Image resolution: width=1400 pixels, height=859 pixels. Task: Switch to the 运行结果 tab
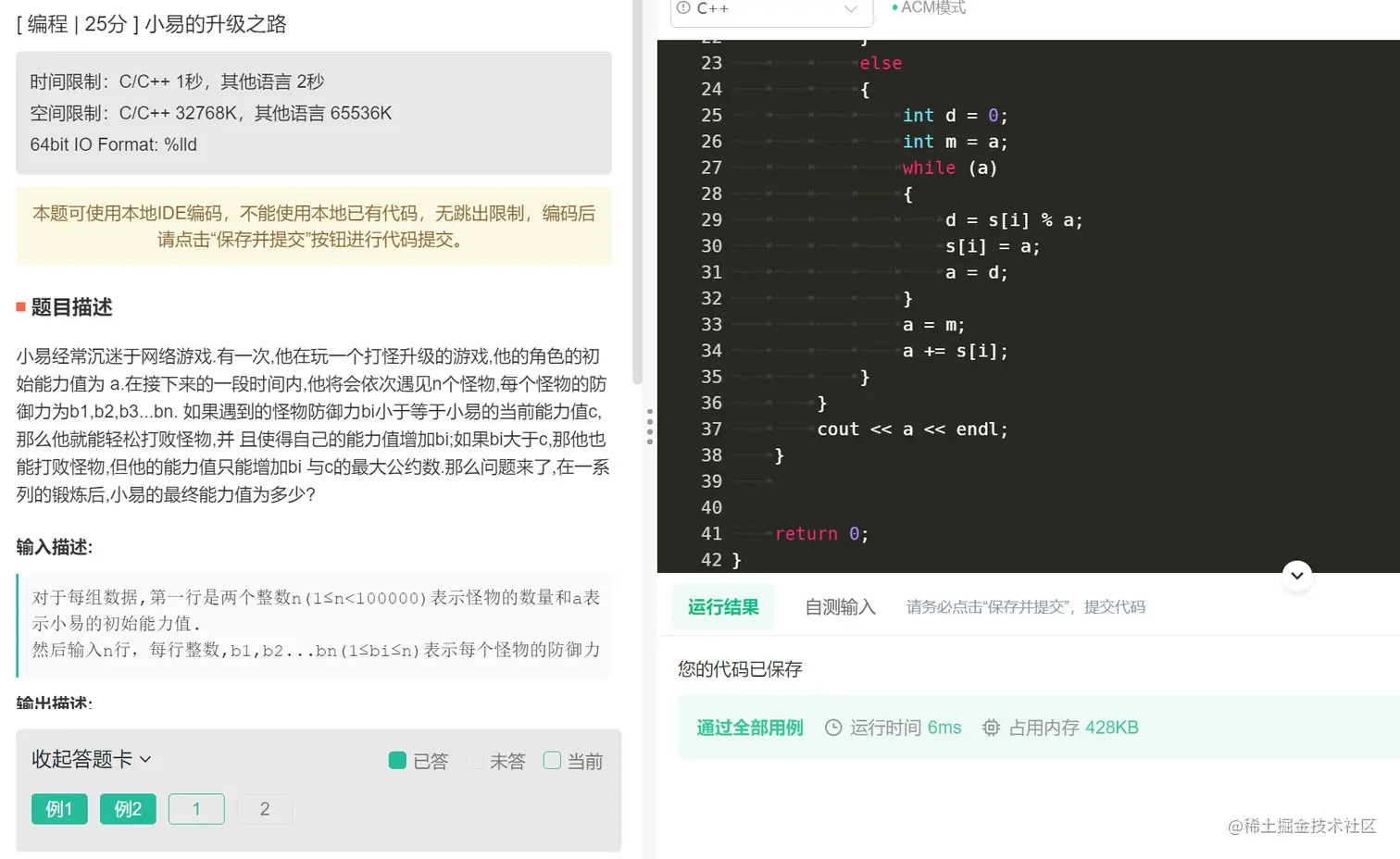[723, 607]
